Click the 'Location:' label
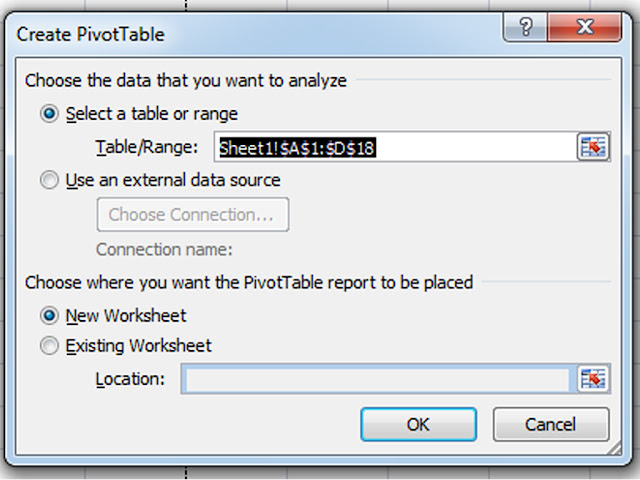 click(129, 380)
